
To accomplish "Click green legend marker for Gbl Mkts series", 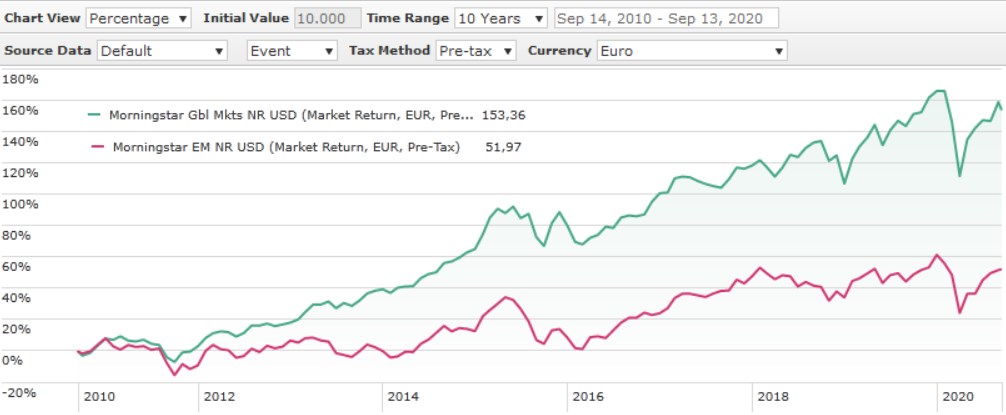I will pos(95,115).
